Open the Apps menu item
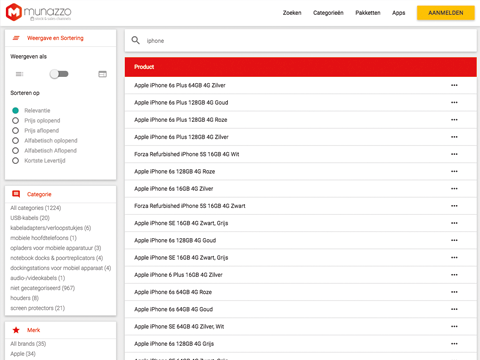 click(x=398, y=13)
